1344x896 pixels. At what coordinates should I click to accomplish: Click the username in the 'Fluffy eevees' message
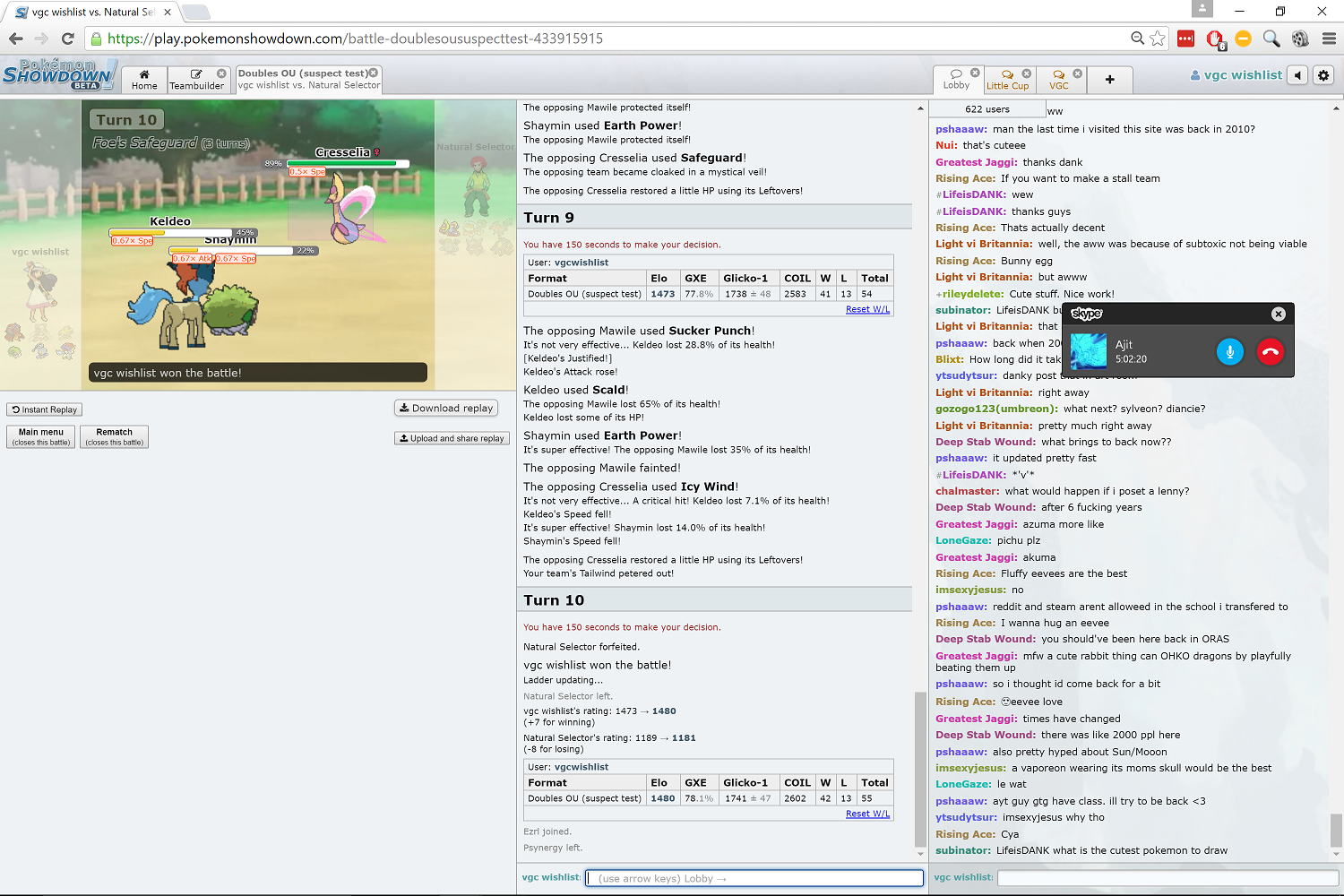click(x=965, y=573)
